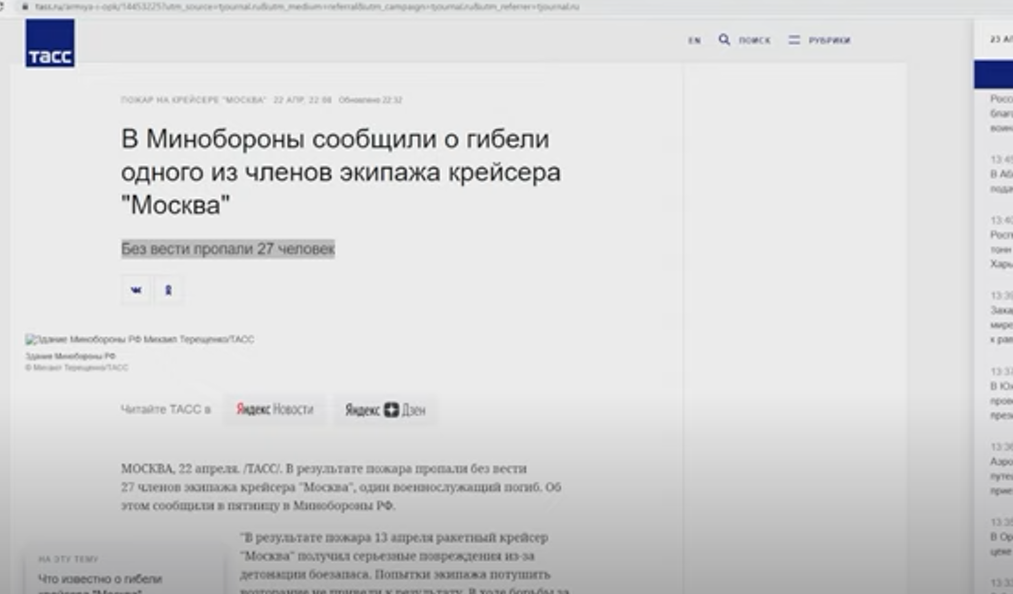The height and width of the screenshot is (594, 1013).
Task: Click the address bar lock icon
Action: 24,7
